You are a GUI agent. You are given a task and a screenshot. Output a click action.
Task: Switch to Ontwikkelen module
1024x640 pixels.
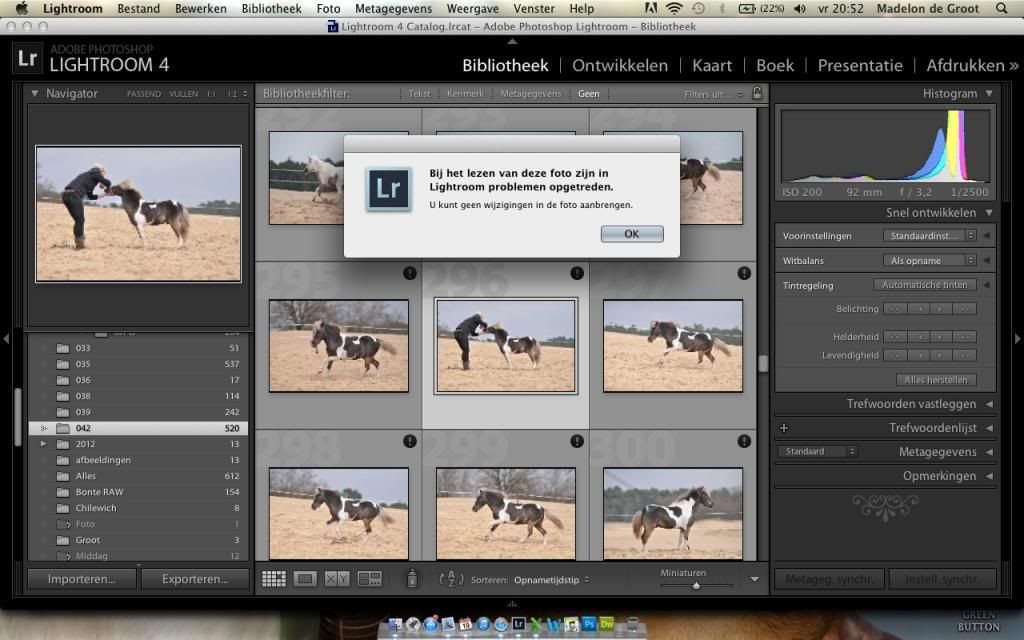point(620,65)
